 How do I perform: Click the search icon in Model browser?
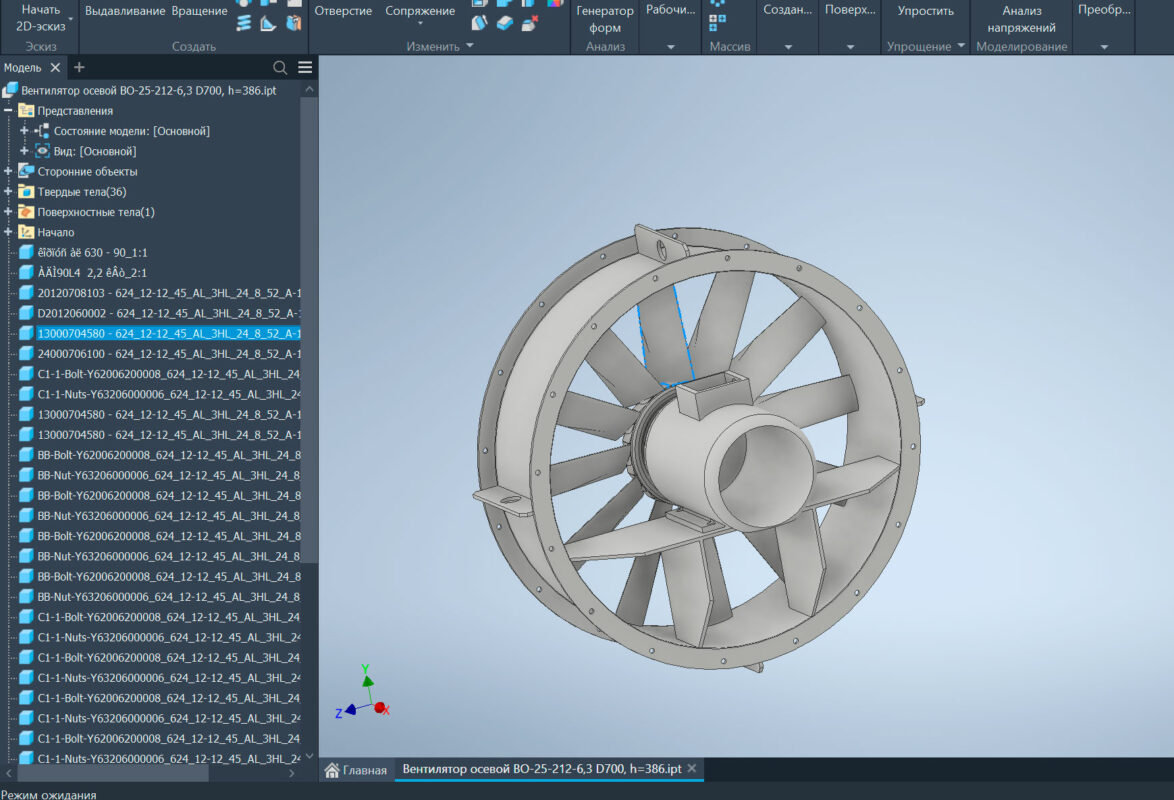tap(281, 68)
